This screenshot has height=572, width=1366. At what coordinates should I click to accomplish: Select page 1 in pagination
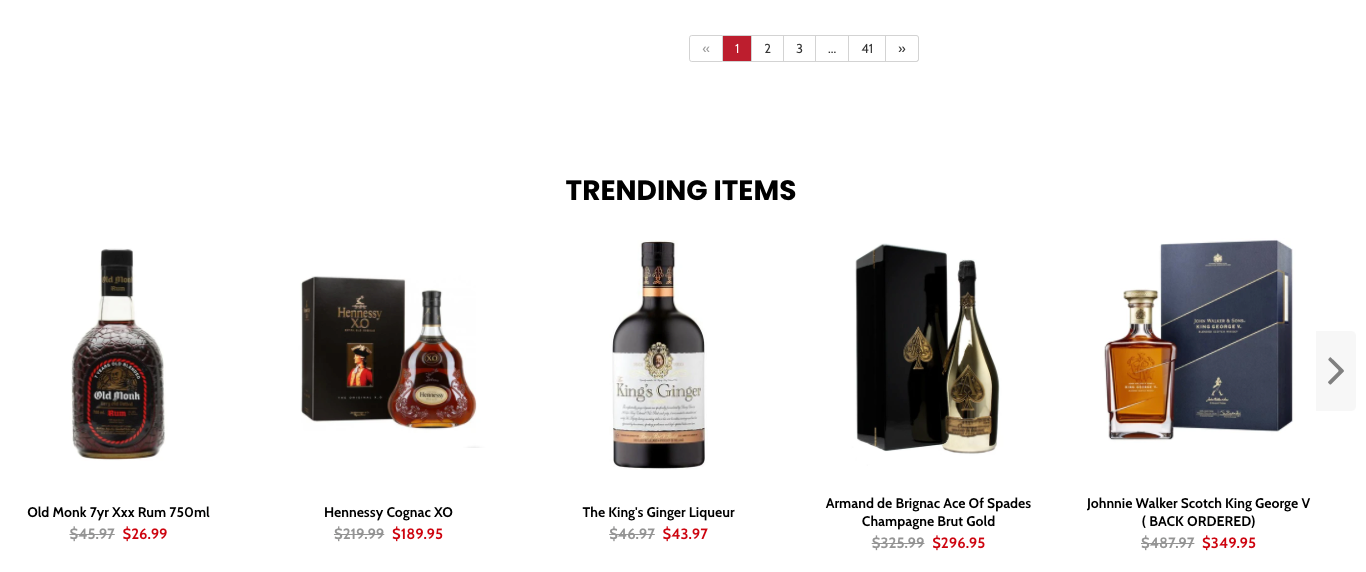pos(737,48)
